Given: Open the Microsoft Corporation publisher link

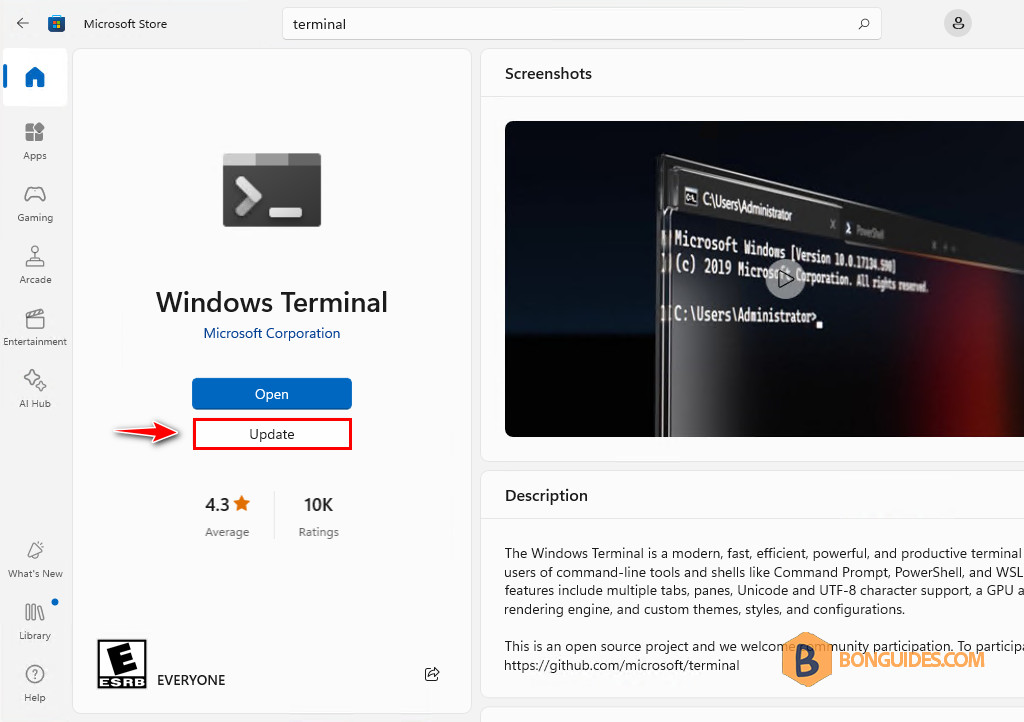Looking at the screenshot, I should tap(272, 333).
